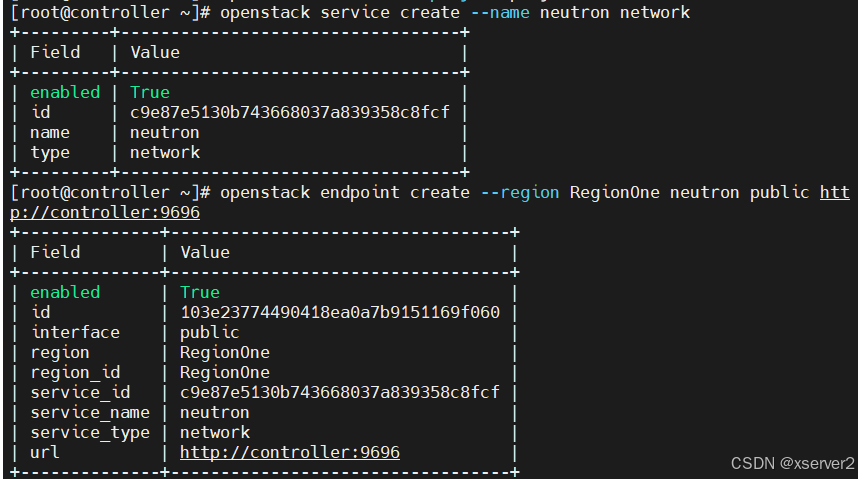Click 'type' field label in service table

[x=50, y=153]
